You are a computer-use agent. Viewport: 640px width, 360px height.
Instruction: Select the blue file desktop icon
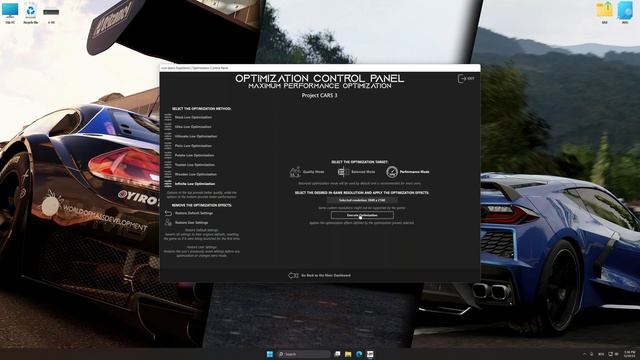pyautogui.click(x=625, y=12)
